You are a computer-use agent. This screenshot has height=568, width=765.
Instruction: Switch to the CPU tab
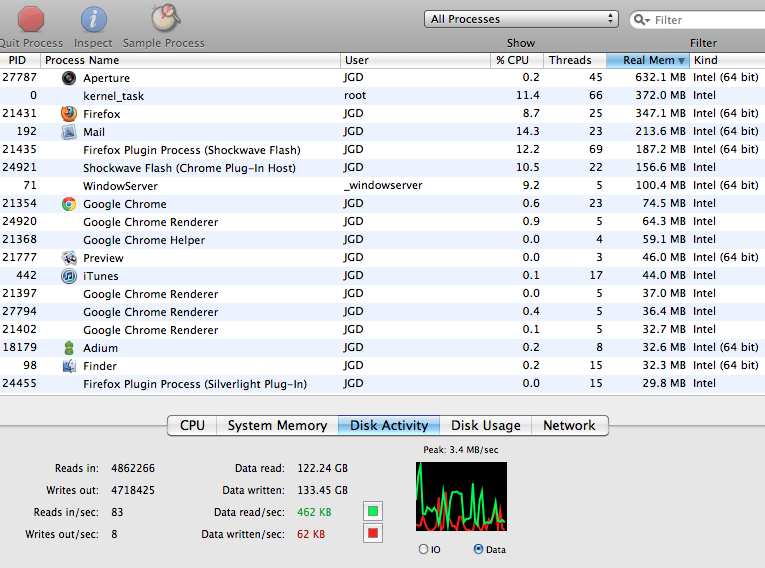(192, 426)
